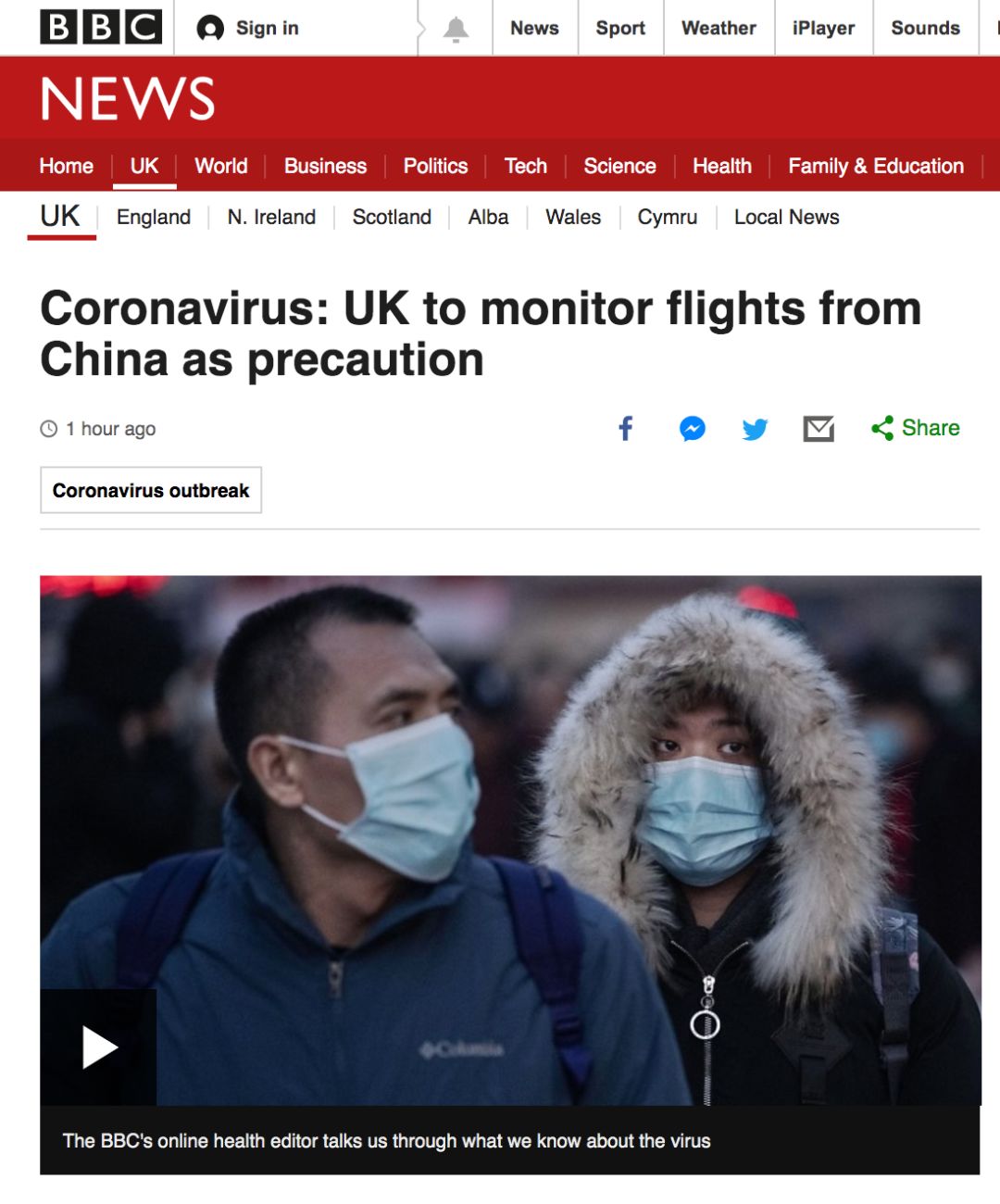This screenshot has height=1204, width=1000.
Task: Click the Sign in profile icon
Action: (210, 29)
